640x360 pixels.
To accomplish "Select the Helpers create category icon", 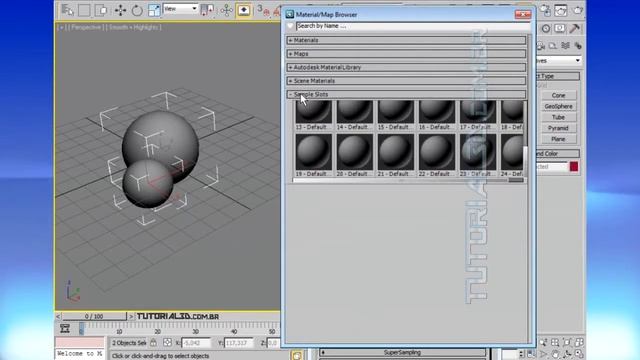I will pos(553,46).
